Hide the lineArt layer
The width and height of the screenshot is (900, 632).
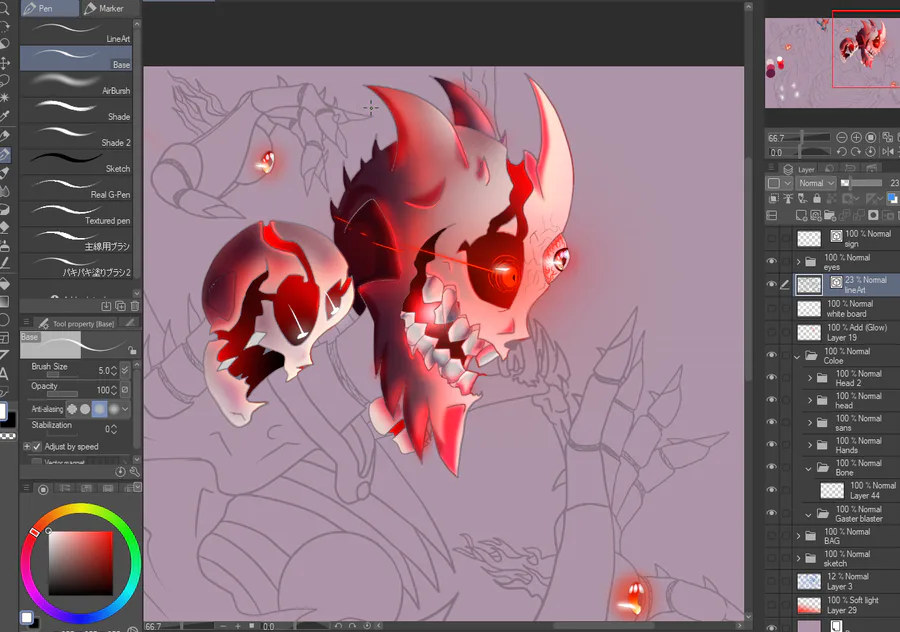(771, 284)
